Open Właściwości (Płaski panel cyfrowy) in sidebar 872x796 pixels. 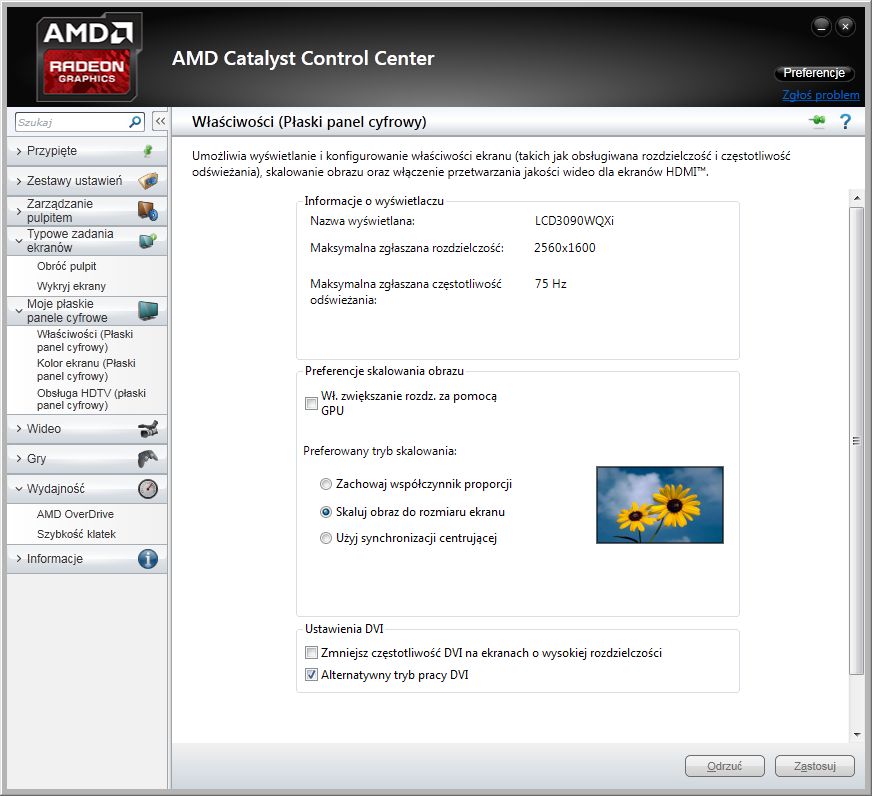[85, 340]
